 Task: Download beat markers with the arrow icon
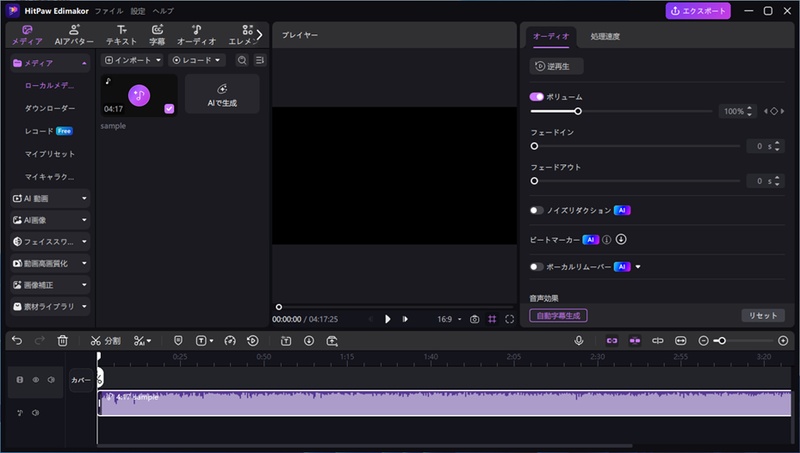[x=621, y=239]
